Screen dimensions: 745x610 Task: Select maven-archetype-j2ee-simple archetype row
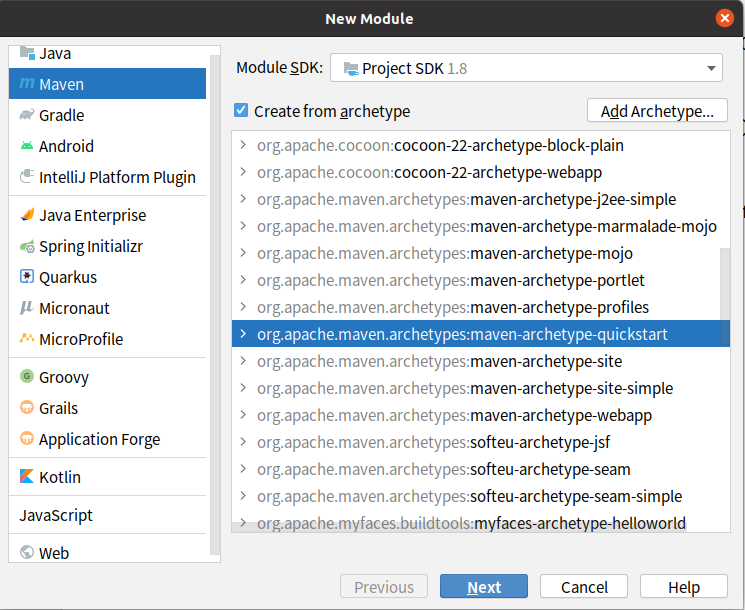(x=481, y=199)
